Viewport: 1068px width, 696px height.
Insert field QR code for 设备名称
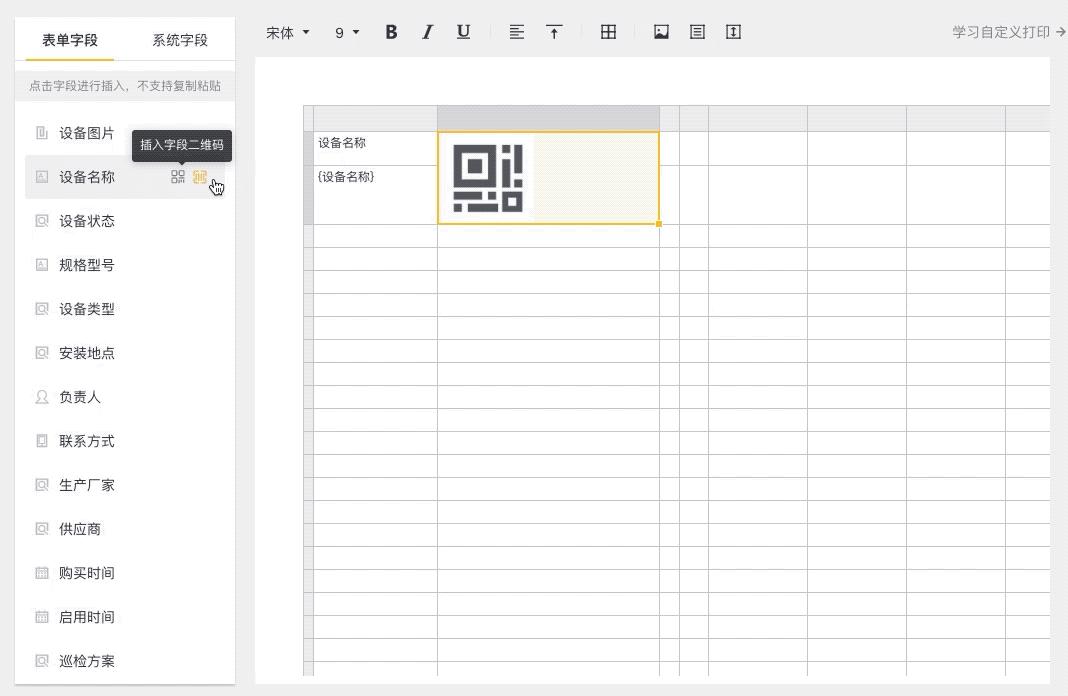pyautogui.click(x=200, y=177)
